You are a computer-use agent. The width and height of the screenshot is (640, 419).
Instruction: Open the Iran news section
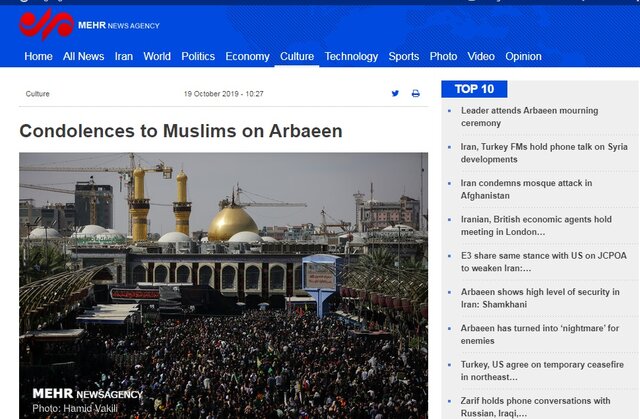tap(123, 57)
